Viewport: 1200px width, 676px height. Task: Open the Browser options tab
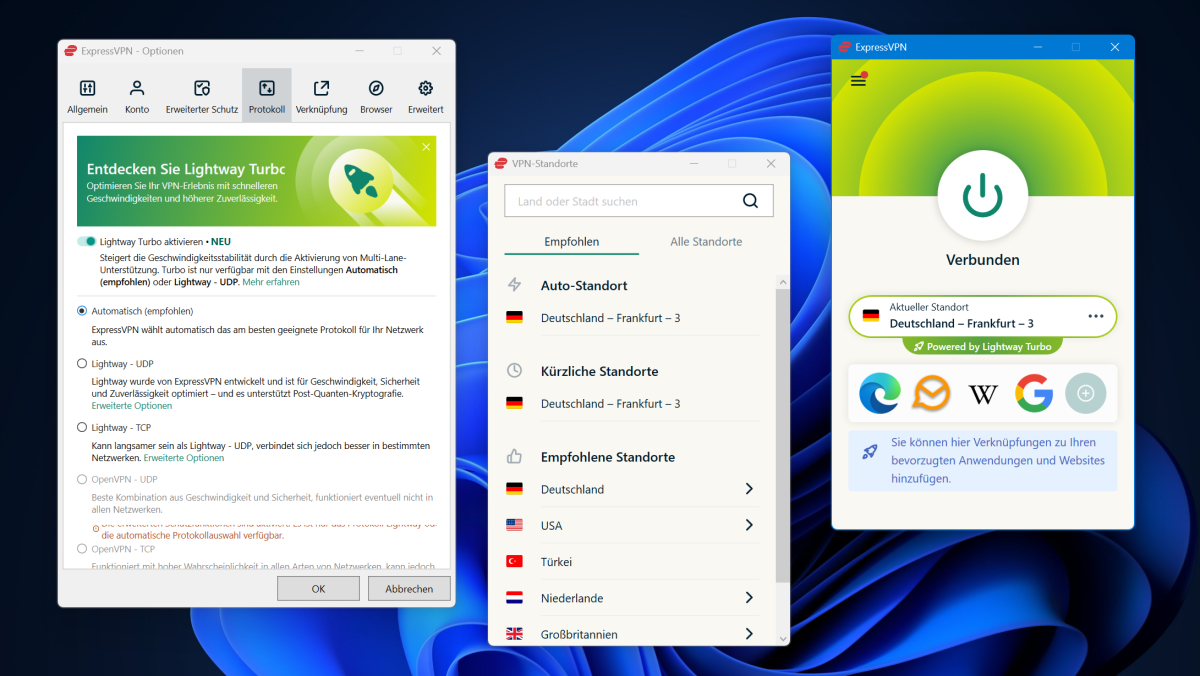[376, 96]
